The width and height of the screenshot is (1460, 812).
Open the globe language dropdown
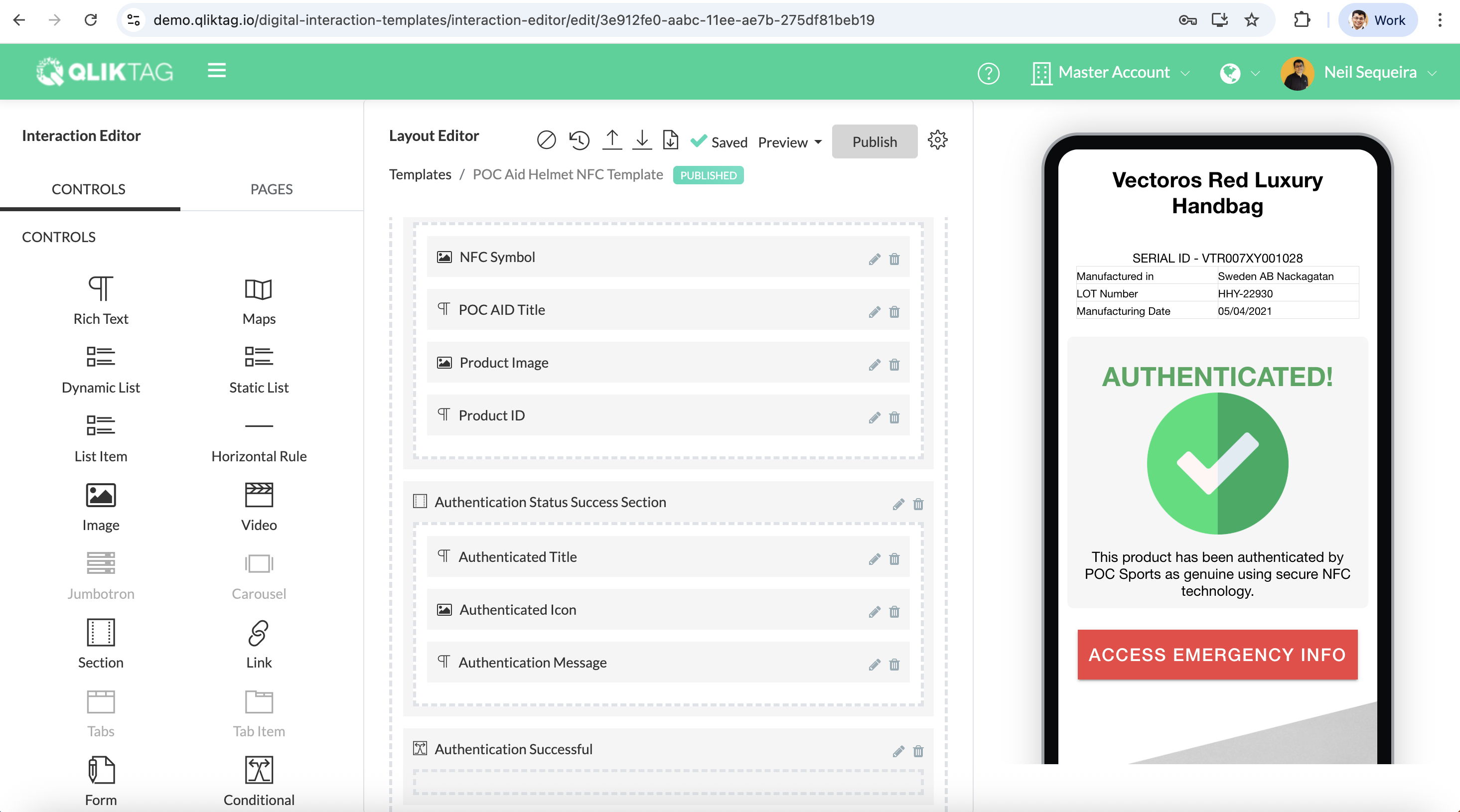[1239, 73]
